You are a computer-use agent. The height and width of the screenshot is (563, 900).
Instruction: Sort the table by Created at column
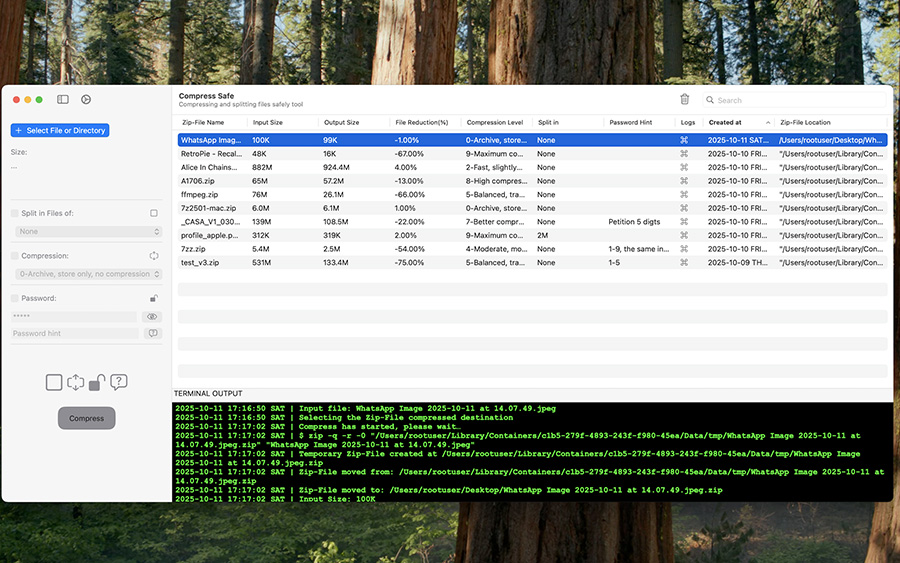tap(725, 122)
